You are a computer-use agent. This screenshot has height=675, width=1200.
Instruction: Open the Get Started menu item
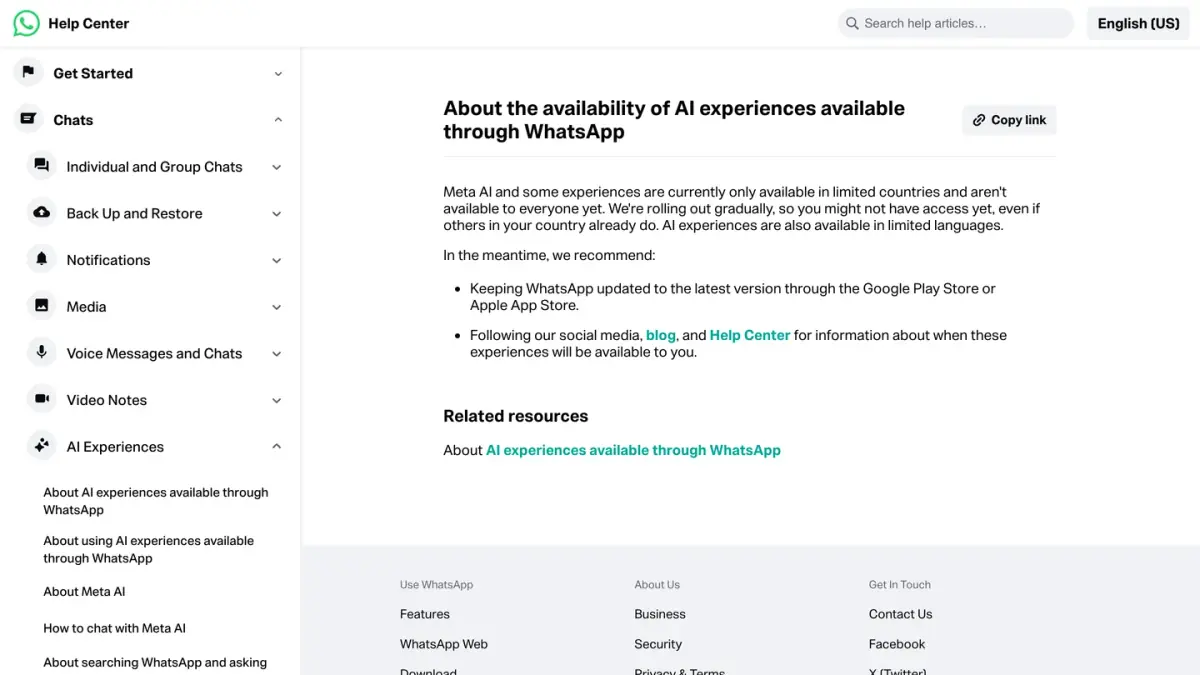tap(93, 73)
